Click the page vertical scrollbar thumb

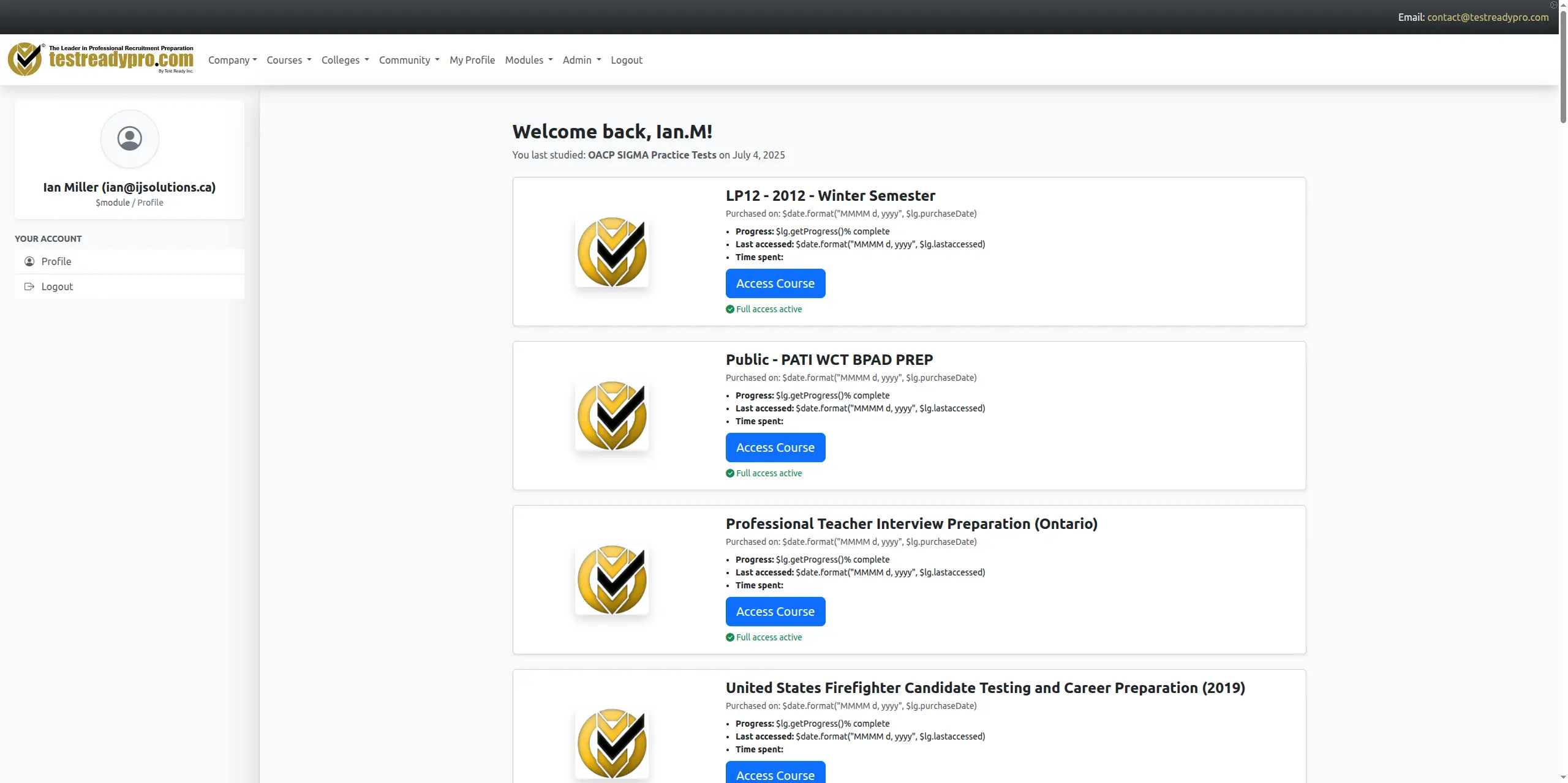(1563, 66)
